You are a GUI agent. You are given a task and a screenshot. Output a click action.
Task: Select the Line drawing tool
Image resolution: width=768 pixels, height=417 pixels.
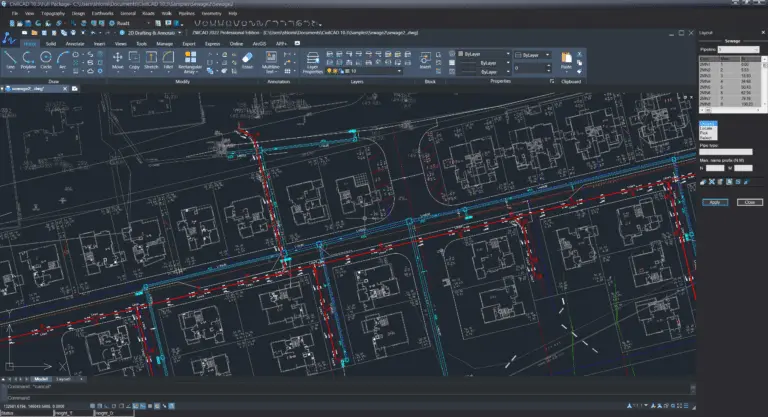click(10, 60)
